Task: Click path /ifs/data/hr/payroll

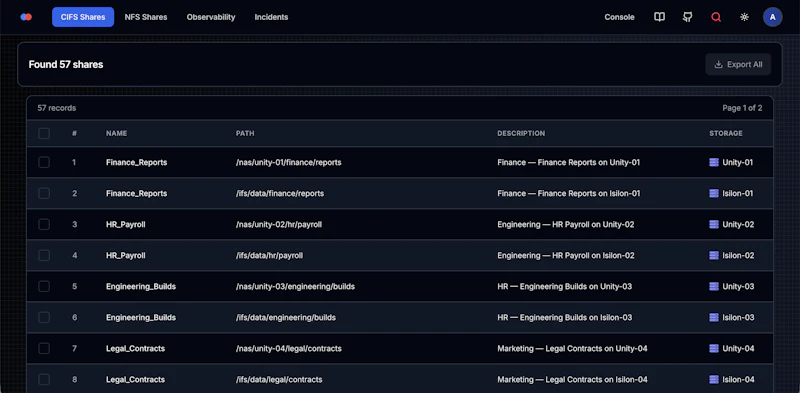Action: click(269, 255)
